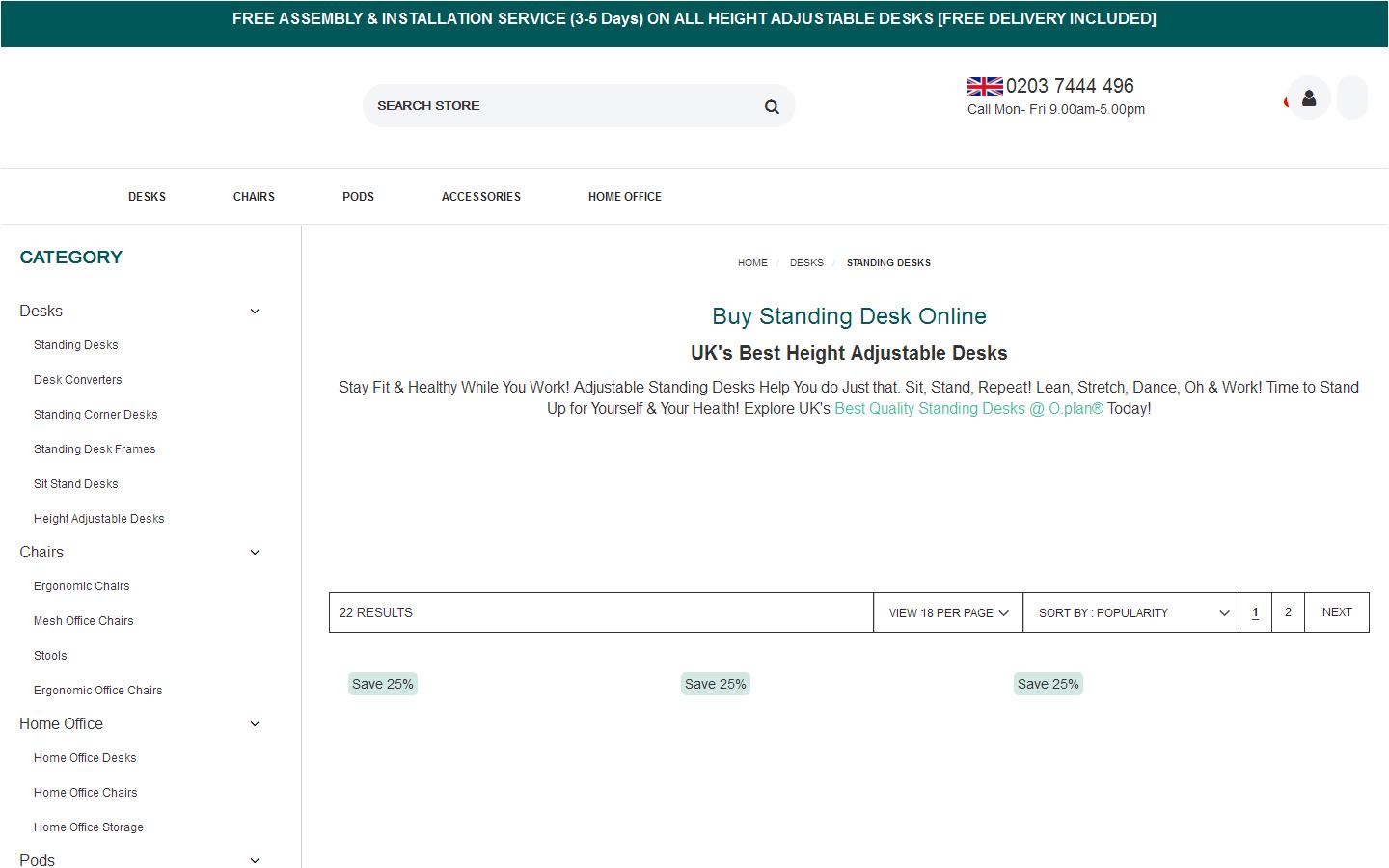Toggle the Home Office sidebar chevron
Image resolution: width=1389 pixels, height=868 pixels.
coord(255,723)
